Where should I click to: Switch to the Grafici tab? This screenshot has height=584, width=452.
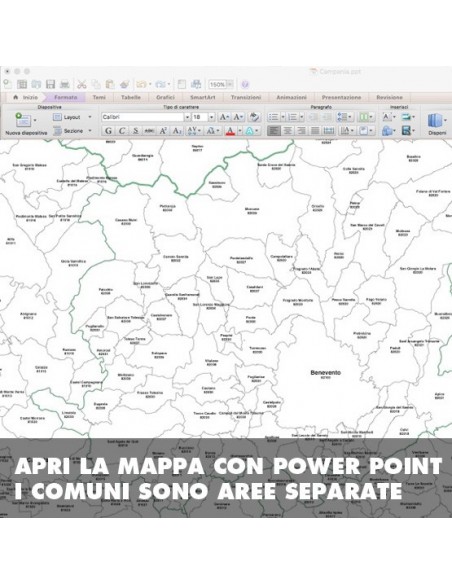[165, 97]
